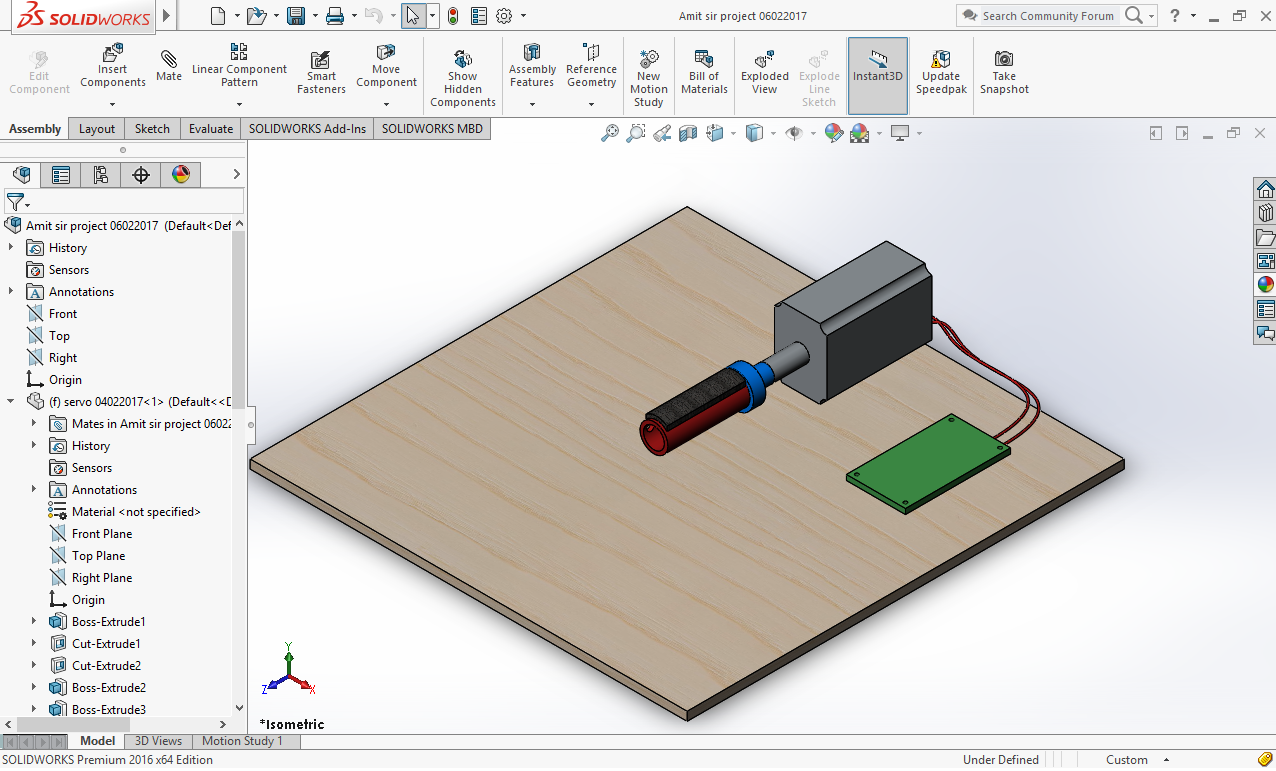Screen dimensions: 1276x771
Task: Open FeatureManager design tree tab
Action: click(x=21, y=175)
